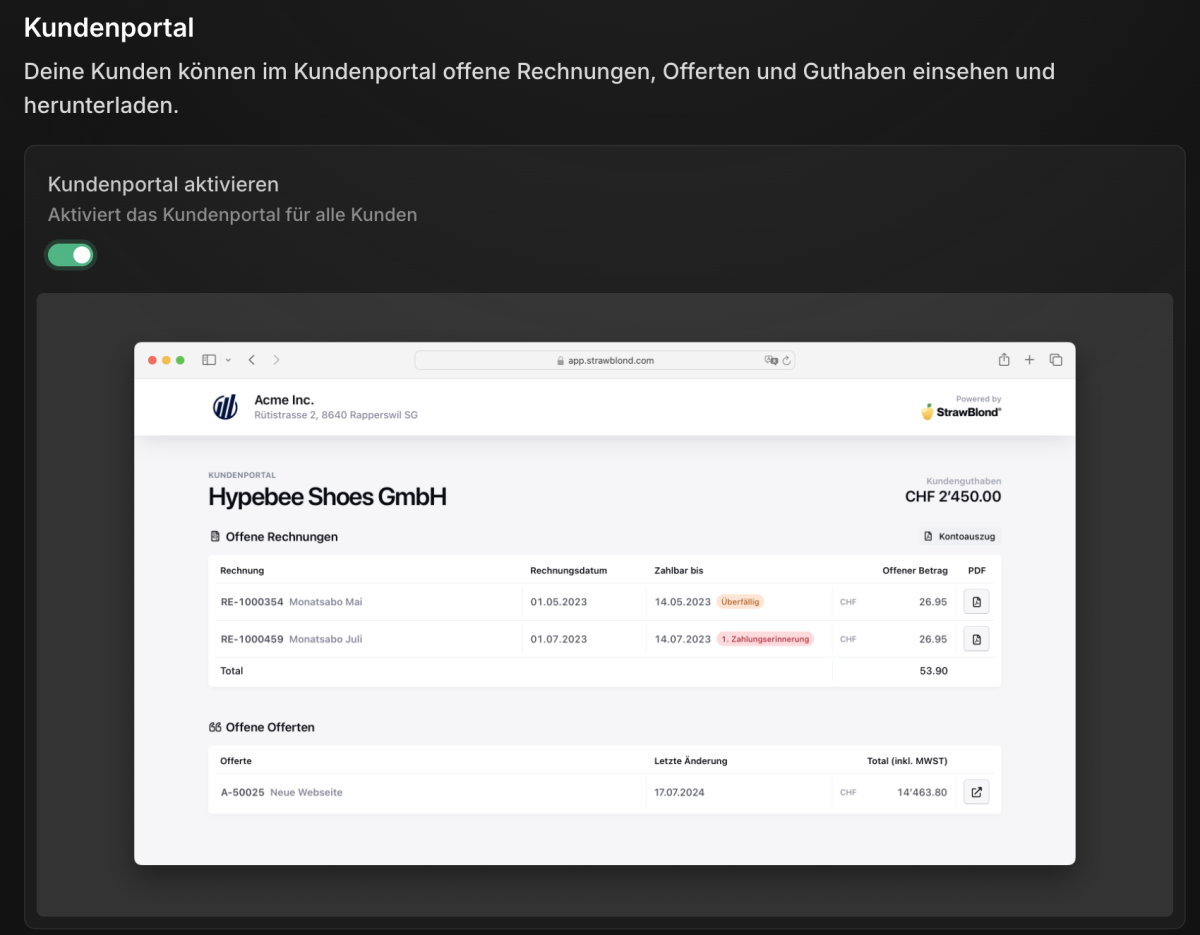Click the red close window dot in preview
Screen dimensions: 1200x935
tap(152, 360)
